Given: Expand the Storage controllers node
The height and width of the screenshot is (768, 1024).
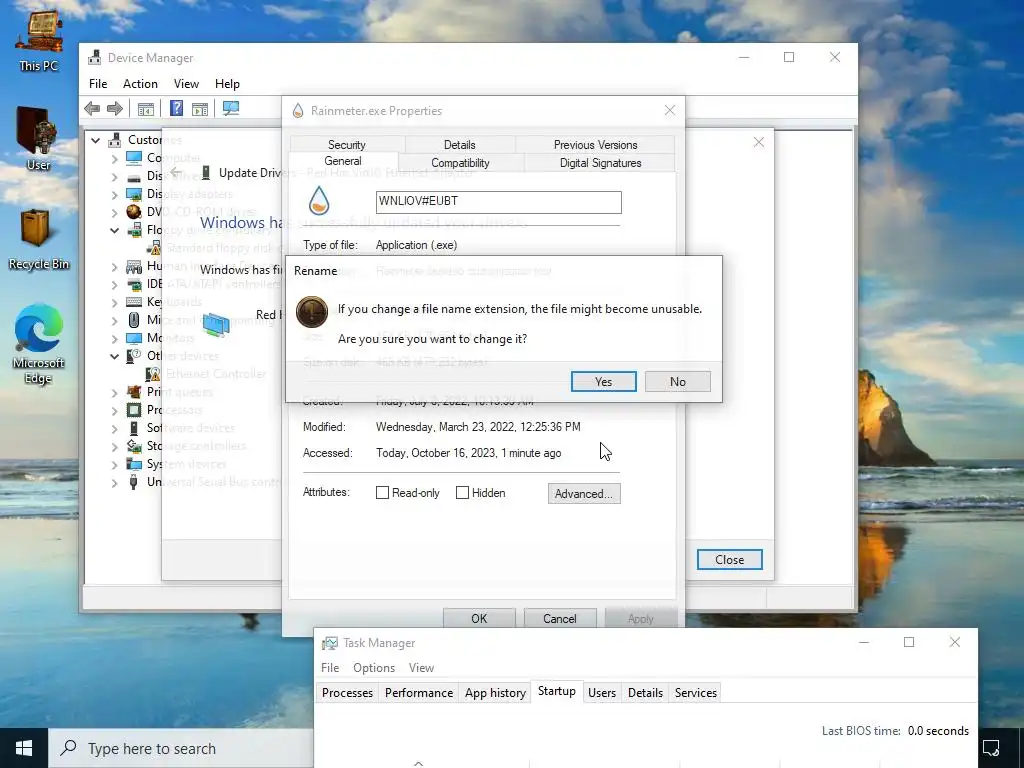Looking at the screenshot, I should tap(115, 446).
